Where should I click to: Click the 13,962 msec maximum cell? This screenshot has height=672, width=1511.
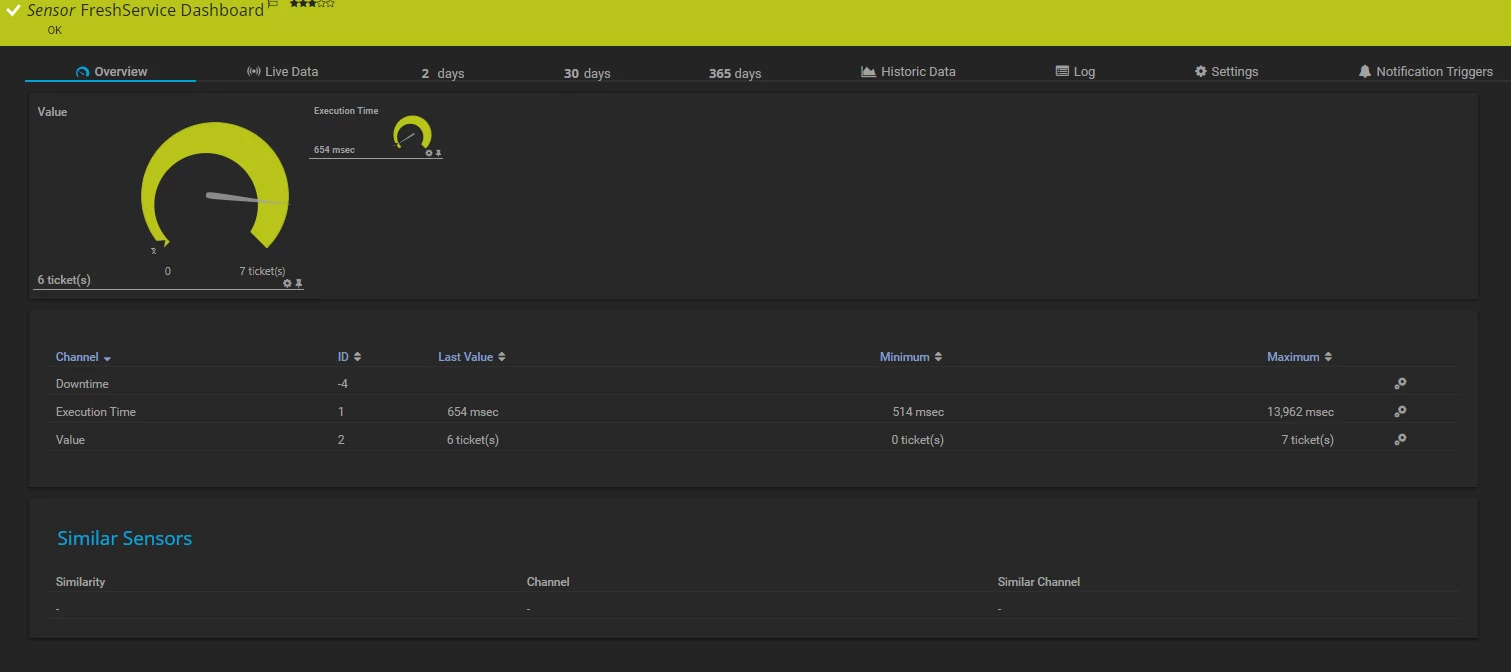(x=1300, y=412)
